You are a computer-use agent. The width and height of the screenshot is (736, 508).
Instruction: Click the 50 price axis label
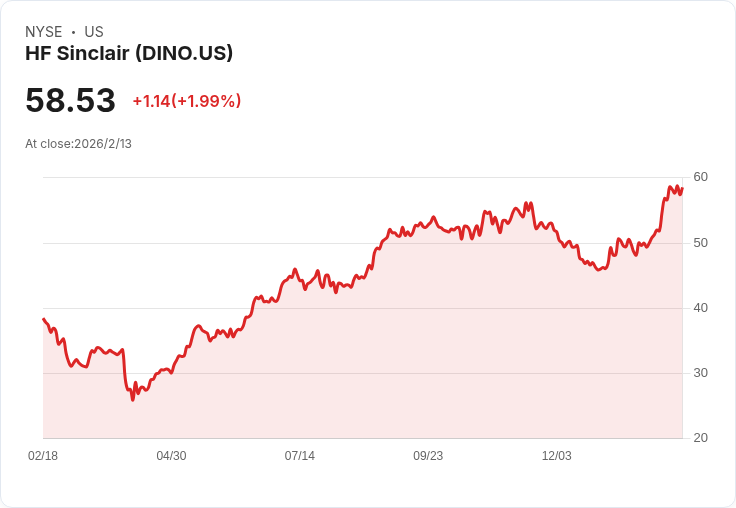[x=700, y=243]
